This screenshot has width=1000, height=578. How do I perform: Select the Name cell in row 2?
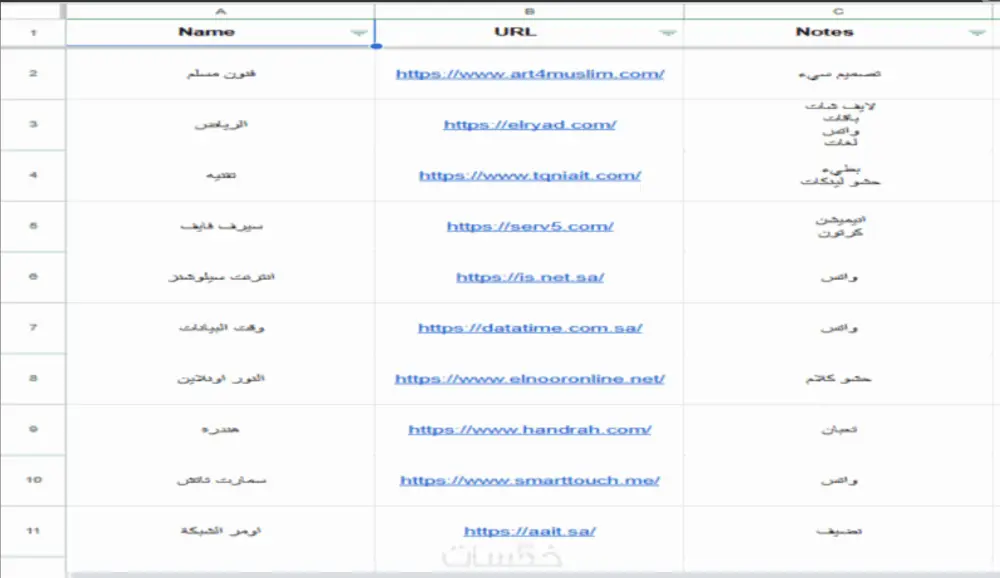point(221,73)
